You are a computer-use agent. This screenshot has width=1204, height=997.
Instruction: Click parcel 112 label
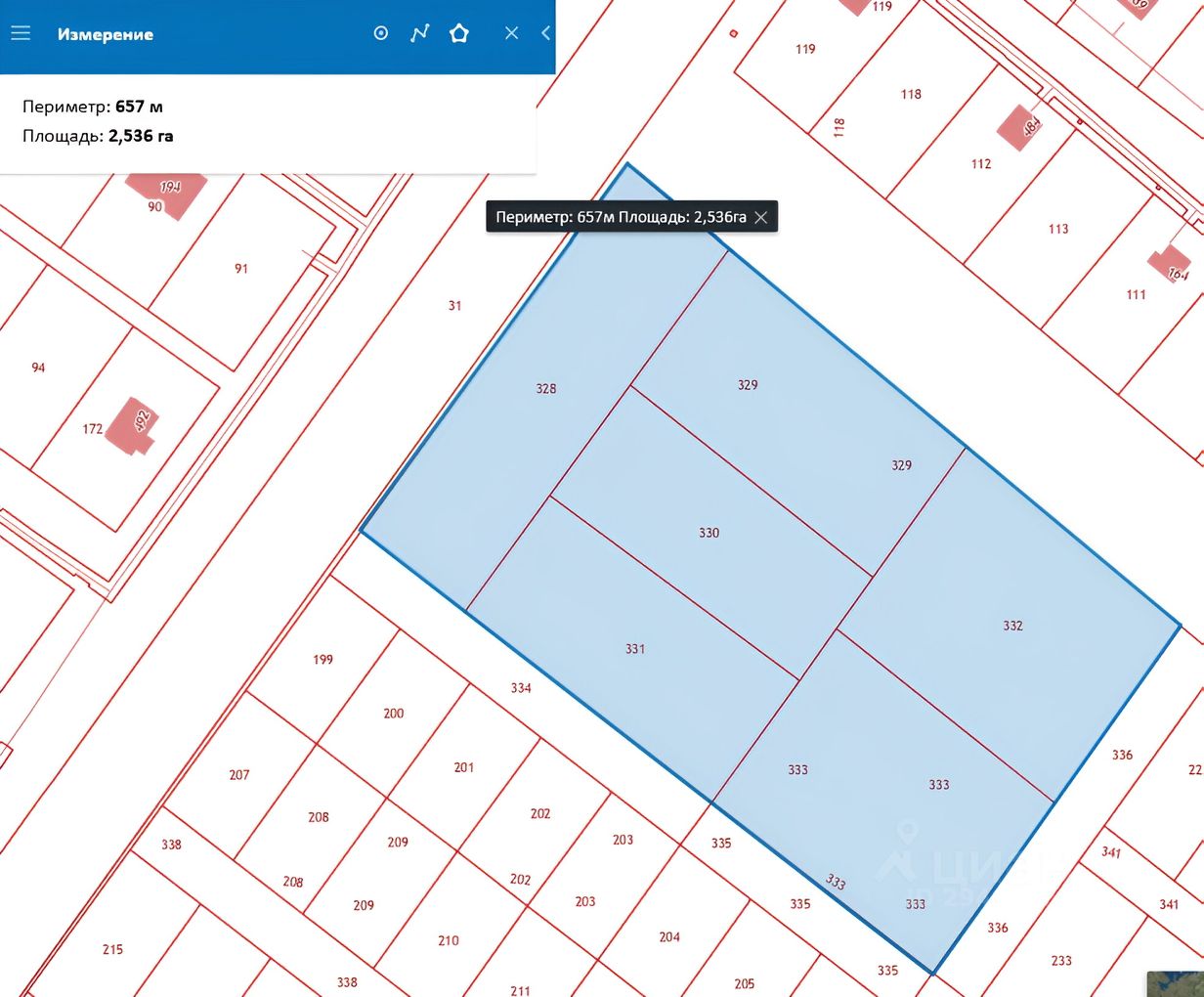(981, 164)
